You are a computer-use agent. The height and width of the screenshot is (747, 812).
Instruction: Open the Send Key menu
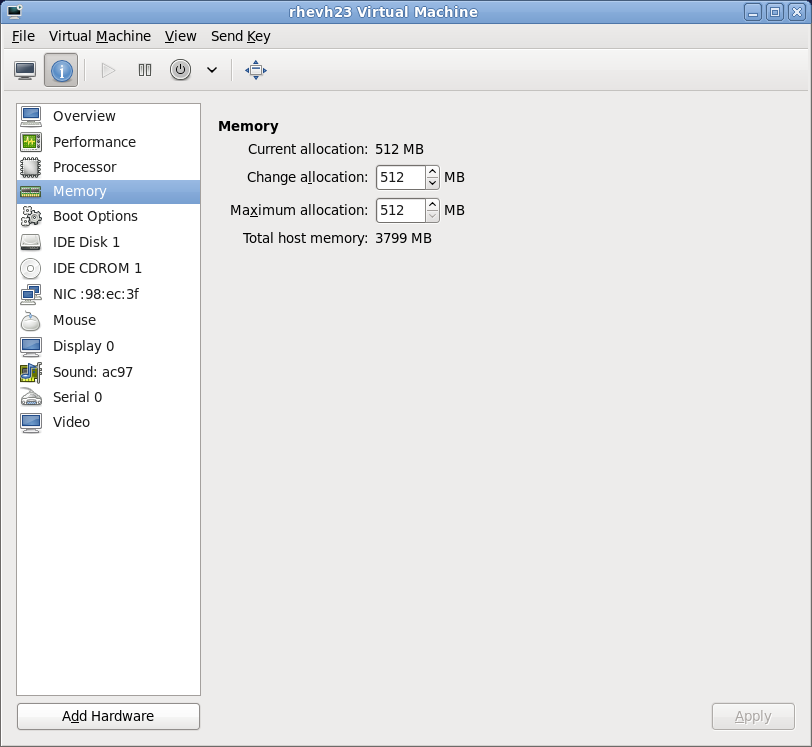(x=240, y=36)
